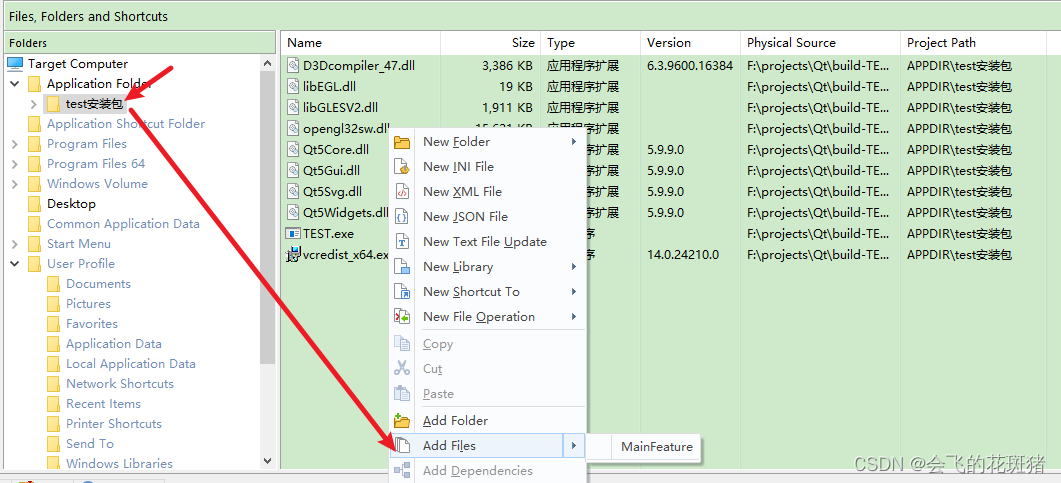The width and height of the screenshot is (1061, 483).
Task: Click the New JSON File braces icon
Action: pyautogui.click(x=402, y=217)
